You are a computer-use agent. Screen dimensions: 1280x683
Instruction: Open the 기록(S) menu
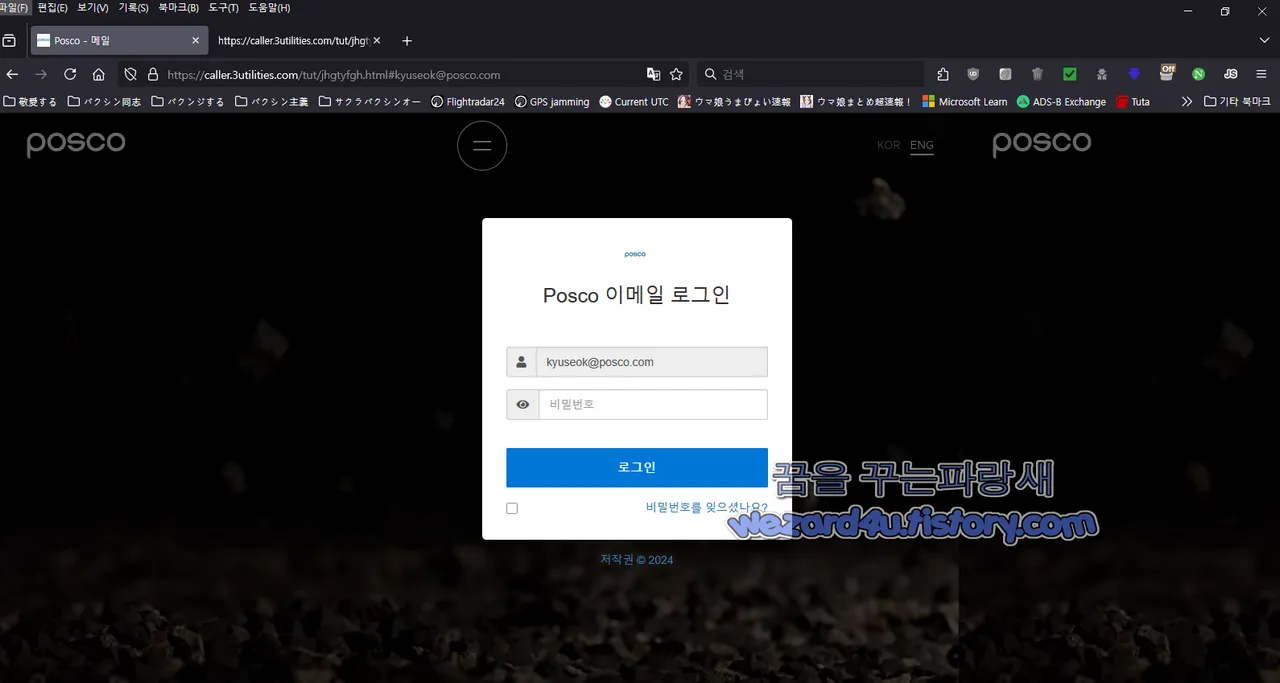133,8
